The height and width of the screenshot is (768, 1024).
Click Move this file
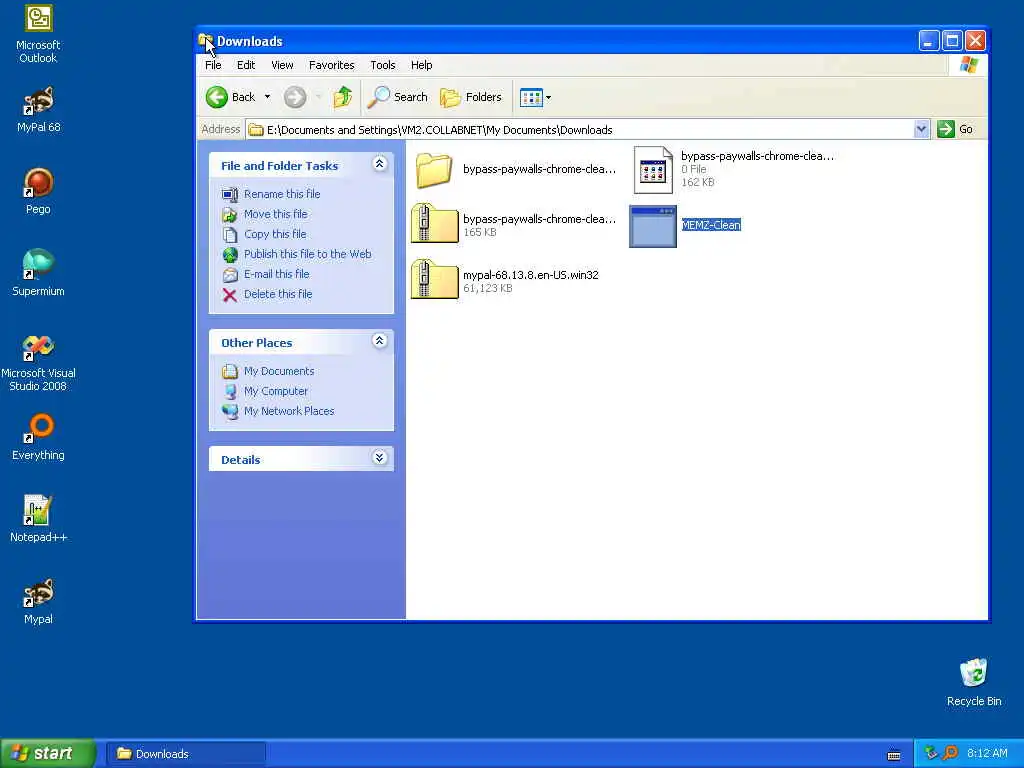coord(275,214)
